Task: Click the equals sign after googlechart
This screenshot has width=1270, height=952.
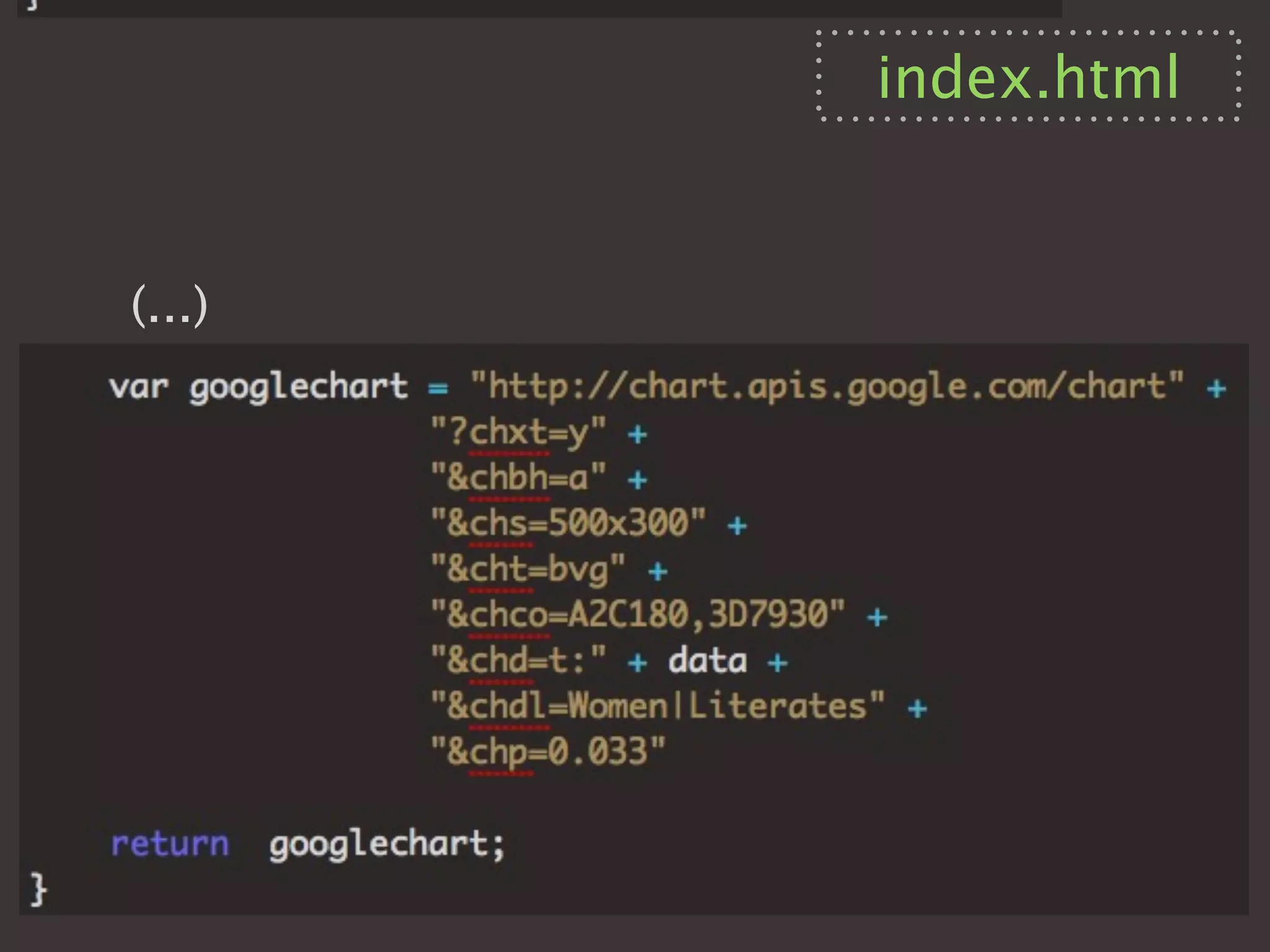Action: pyautogui.click(x=438, y=389)
